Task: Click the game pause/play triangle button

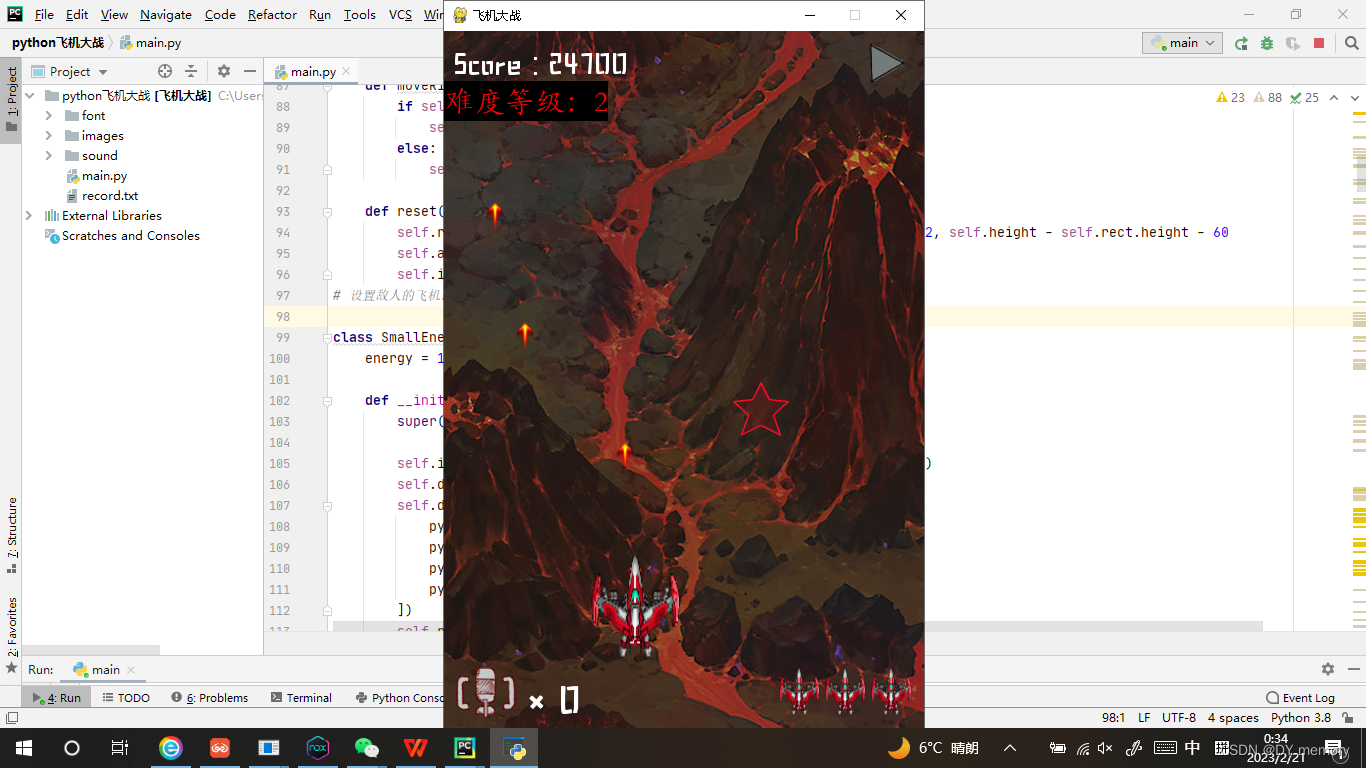Action: point(886,63)
